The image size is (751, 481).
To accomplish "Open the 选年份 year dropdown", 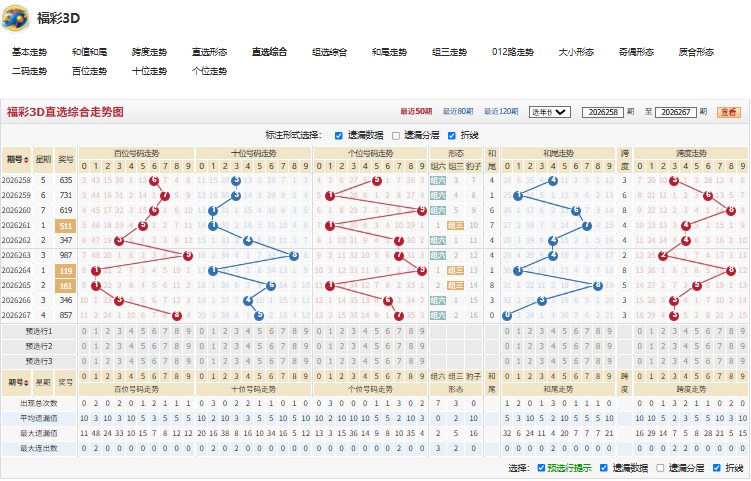I will (x=549, y=112).
